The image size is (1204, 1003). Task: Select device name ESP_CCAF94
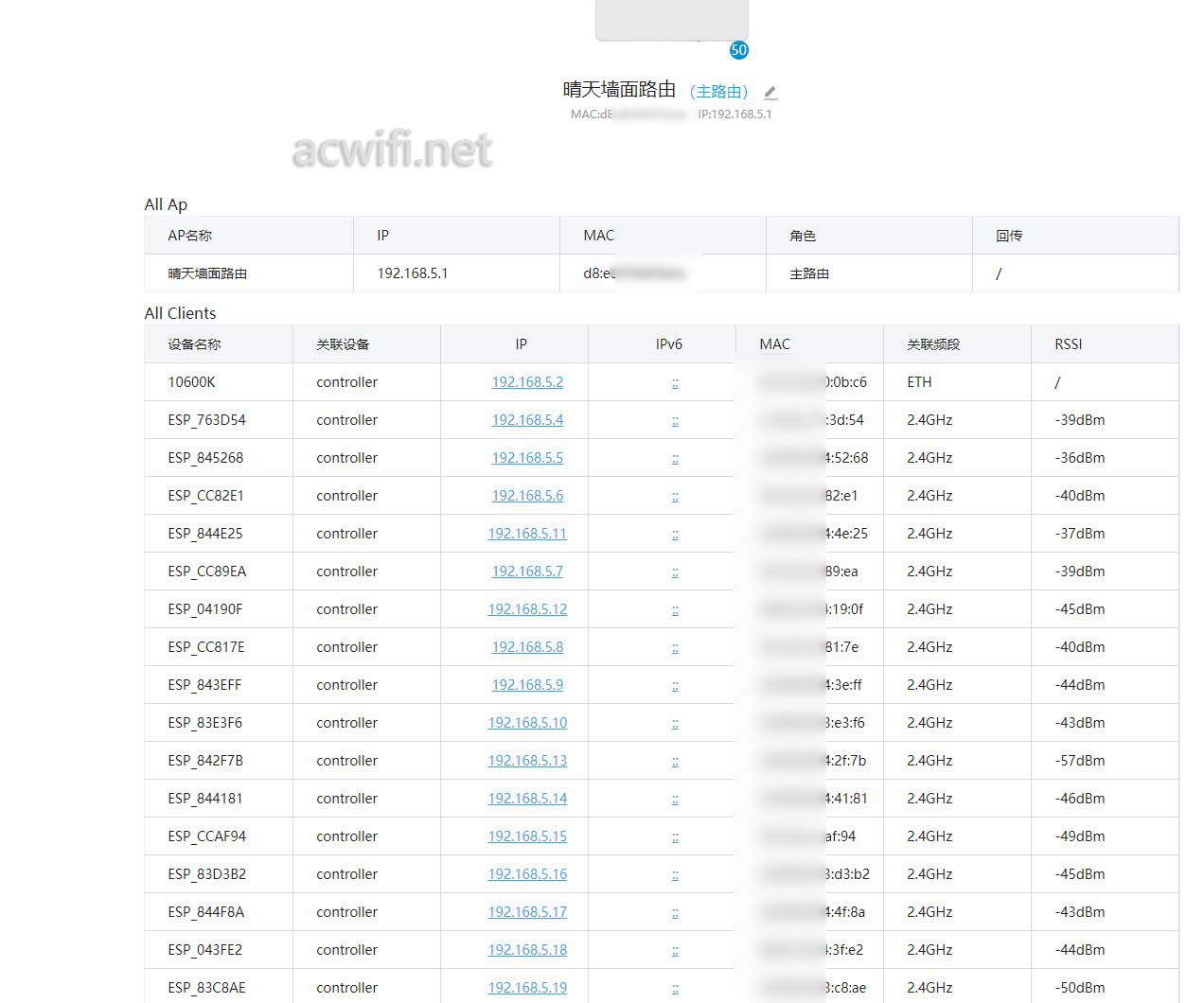[206, 836]
